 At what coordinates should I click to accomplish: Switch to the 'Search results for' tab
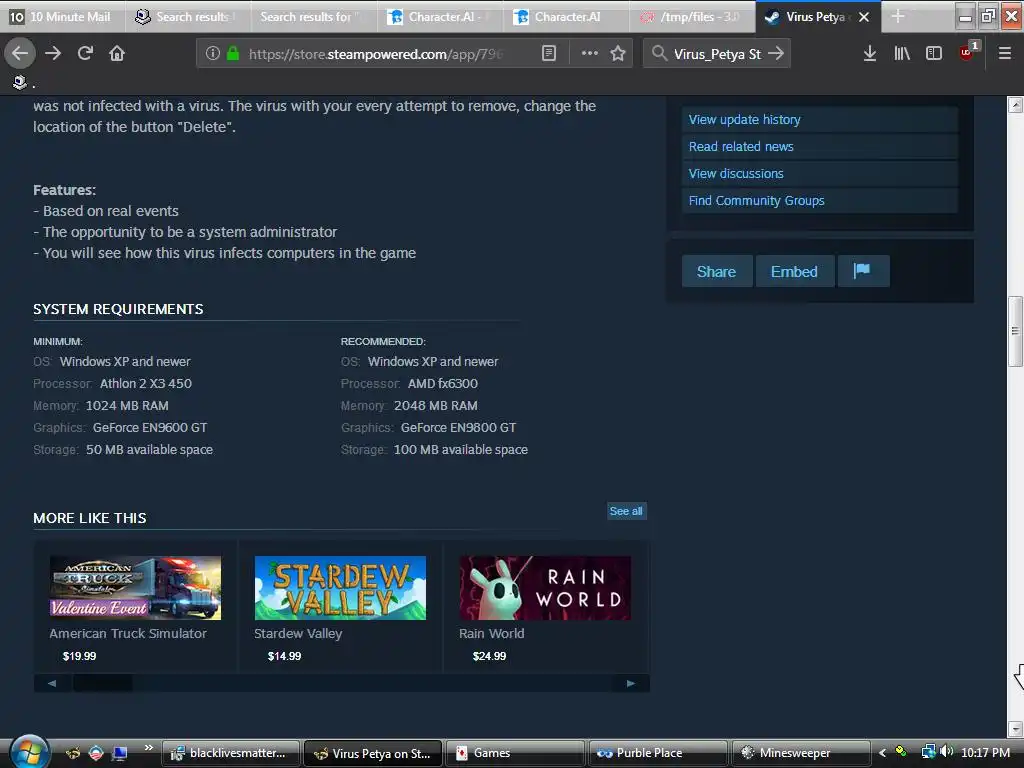(314, 17)
